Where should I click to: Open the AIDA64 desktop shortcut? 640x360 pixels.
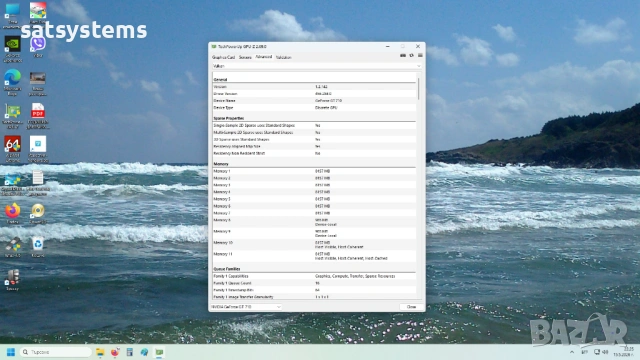point(12,150)
